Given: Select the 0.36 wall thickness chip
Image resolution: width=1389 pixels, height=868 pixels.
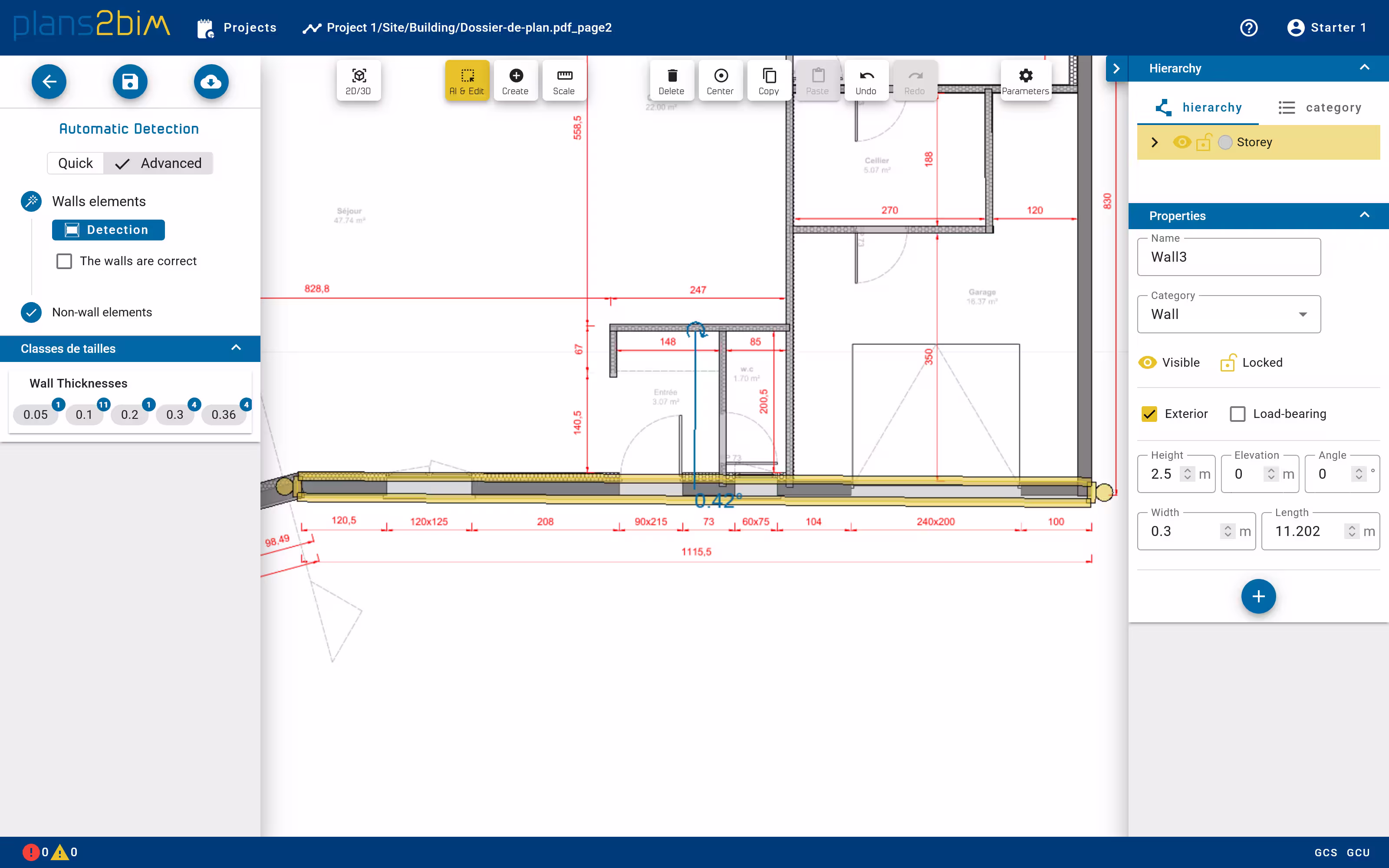Looking at the screenshot, I should coord(223,414).
